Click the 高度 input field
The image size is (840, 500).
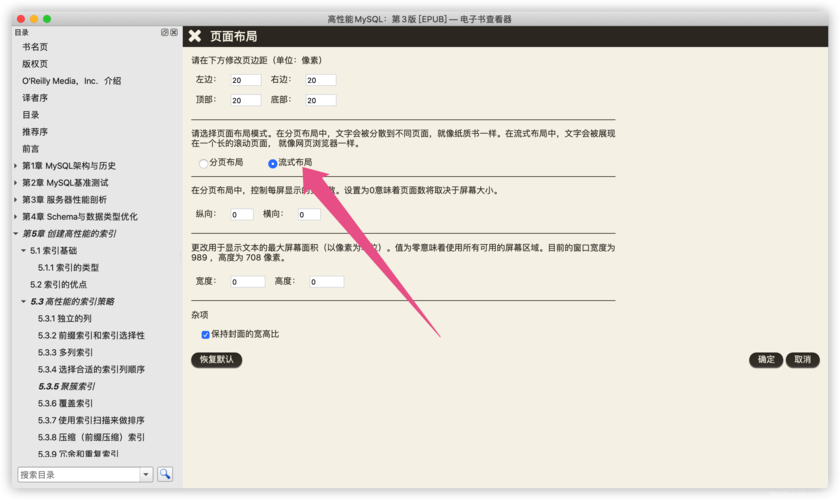coord(327,282)
